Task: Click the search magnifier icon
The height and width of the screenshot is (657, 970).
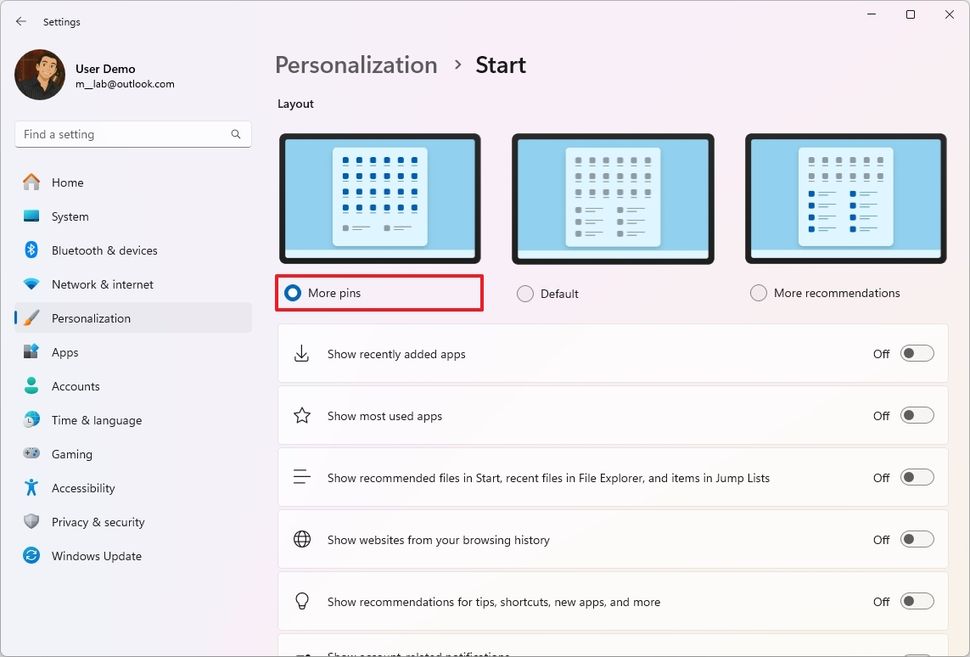Action: point(236,134)
